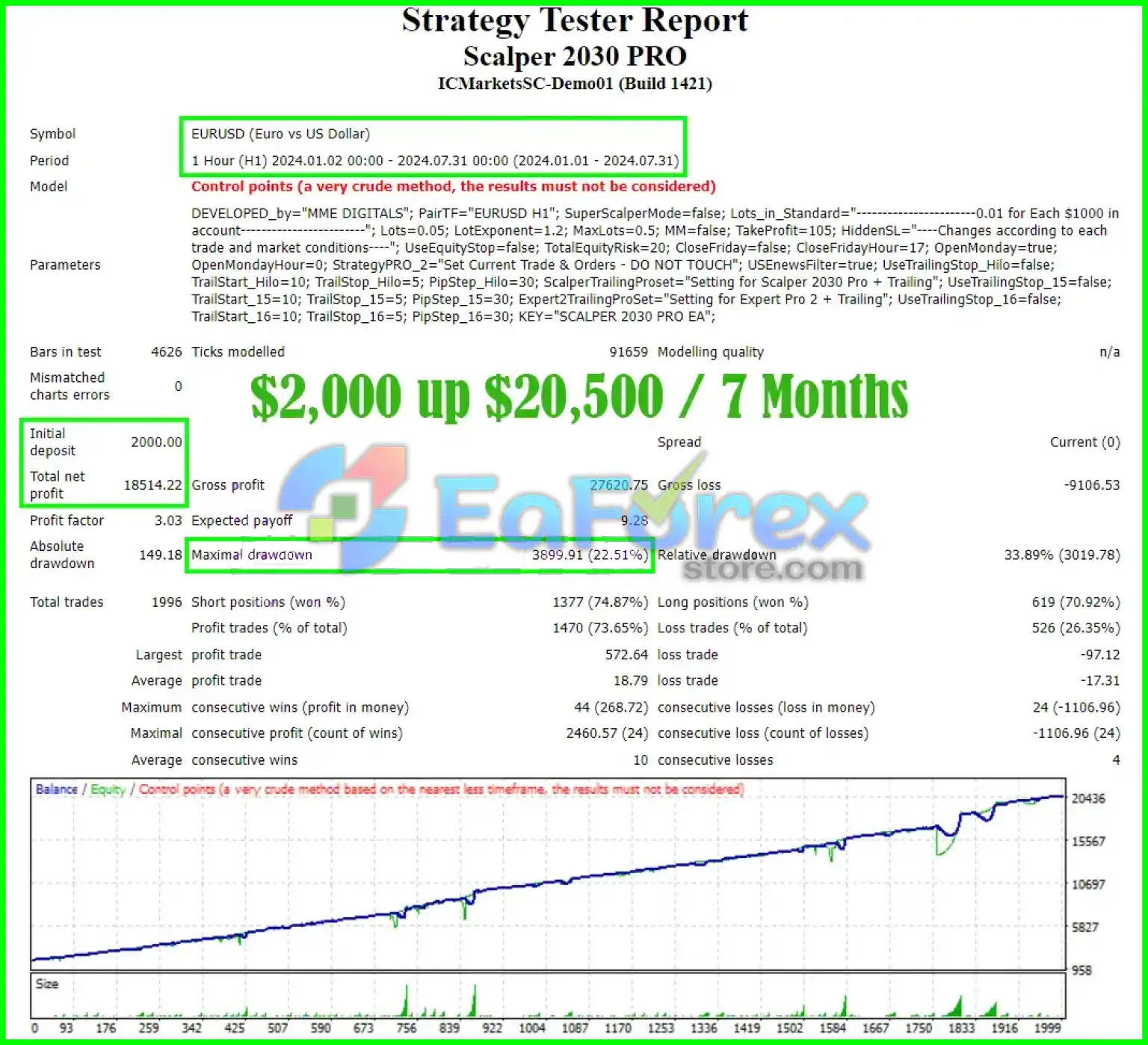Viewport: 1148px width, 1045px height.
Task: Select Largest loss trade value -97.12
Action: 1099,655
